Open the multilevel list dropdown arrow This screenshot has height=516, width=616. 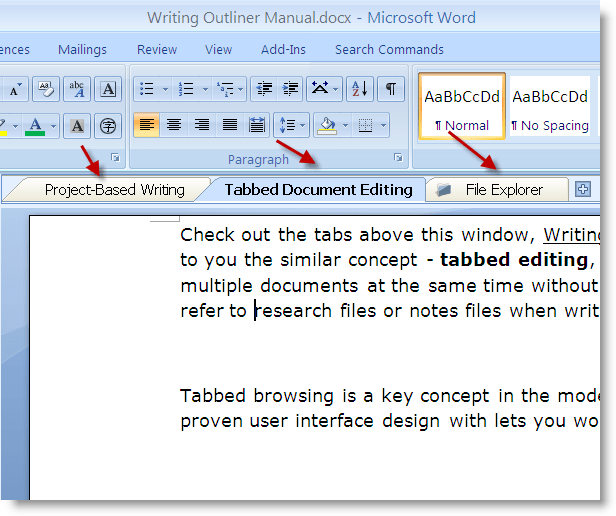tap(240, 89)
